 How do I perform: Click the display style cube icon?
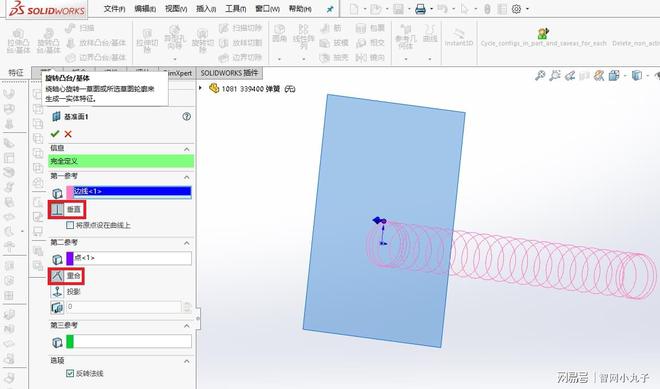pyautogui.click(x=636, y=75)
